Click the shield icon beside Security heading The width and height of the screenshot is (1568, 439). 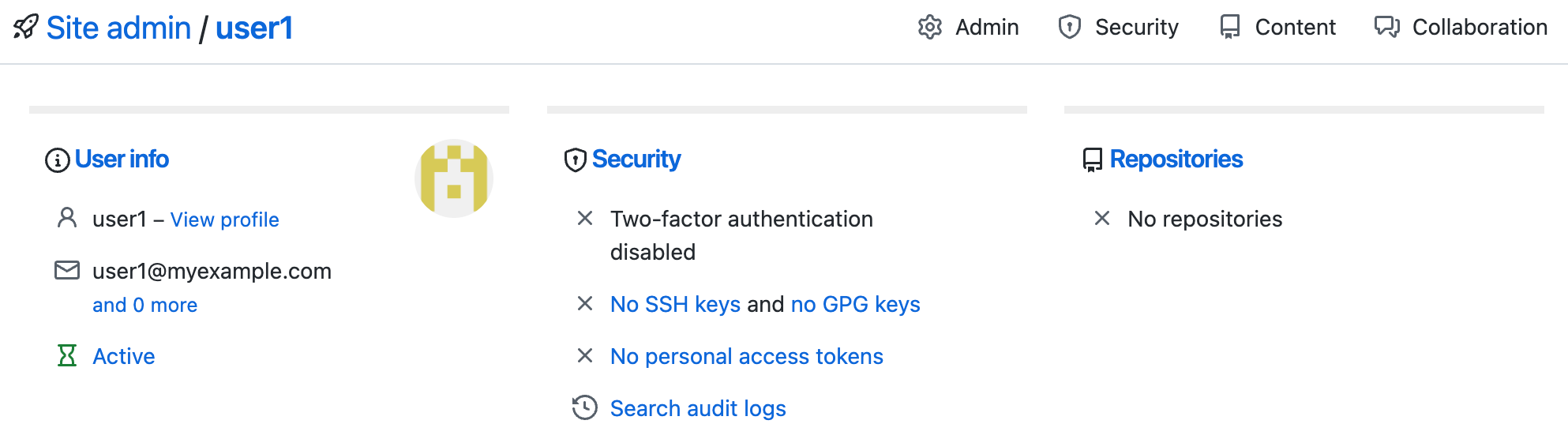(576, 160)
